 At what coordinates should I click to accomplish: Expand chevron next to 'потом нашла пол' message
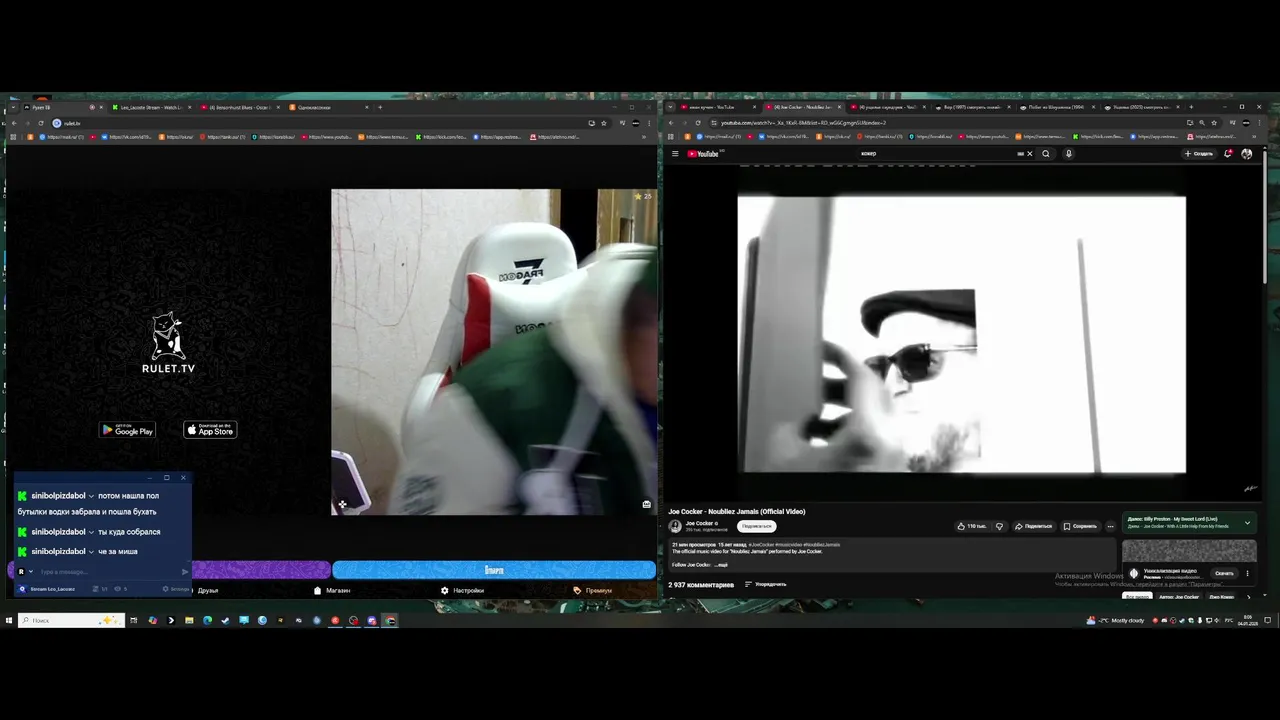(91, 496)
